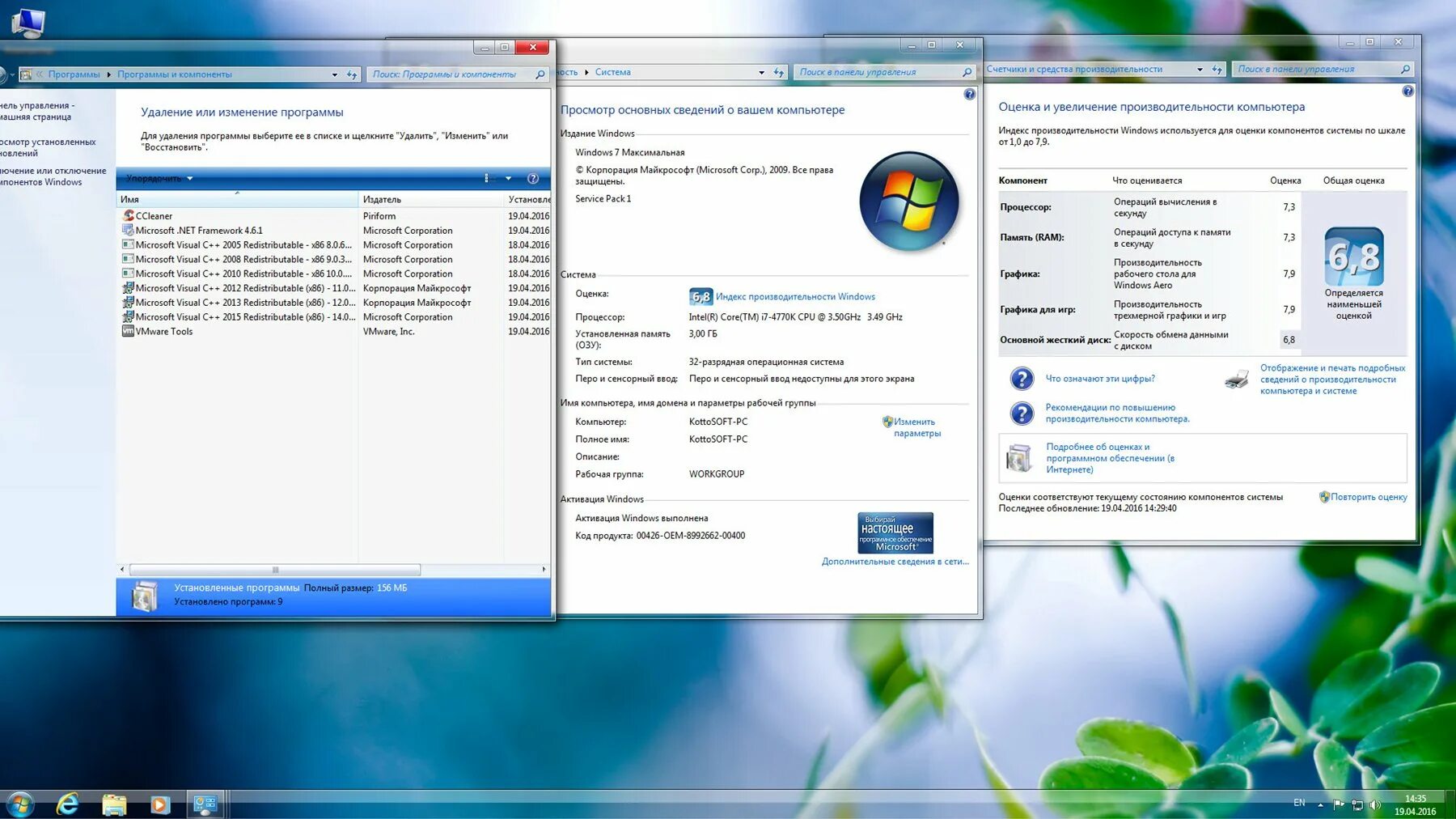Open help icon in System window
The width and height of the screenshot is (1456, 819).
point(970,95)
